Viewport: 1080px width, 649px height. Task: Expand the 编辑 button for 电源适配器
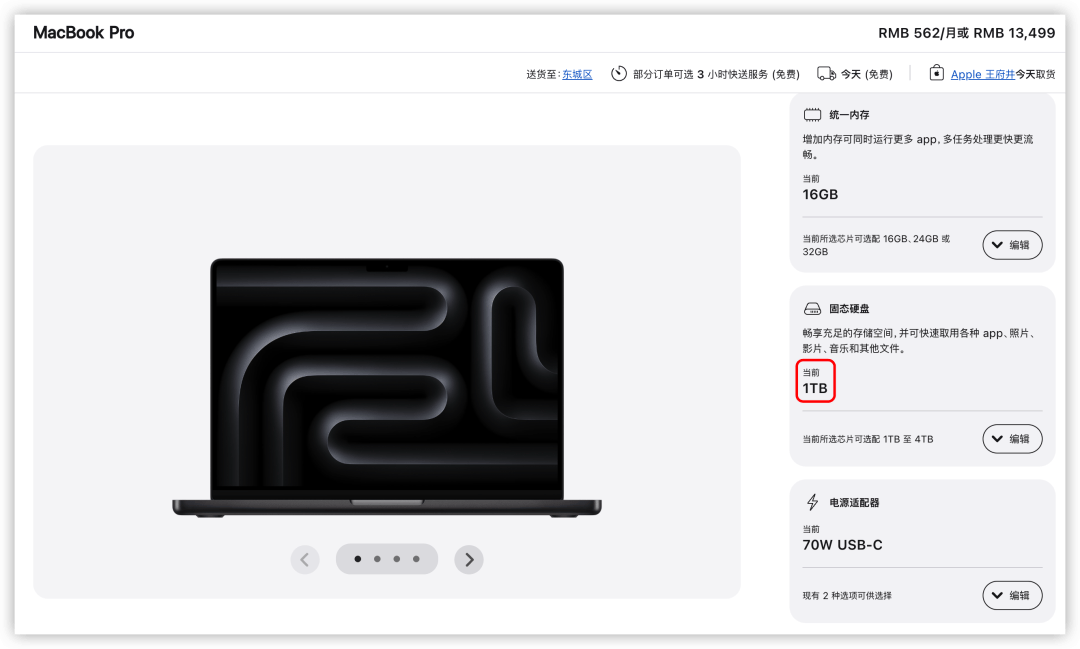coord(1011,595)
